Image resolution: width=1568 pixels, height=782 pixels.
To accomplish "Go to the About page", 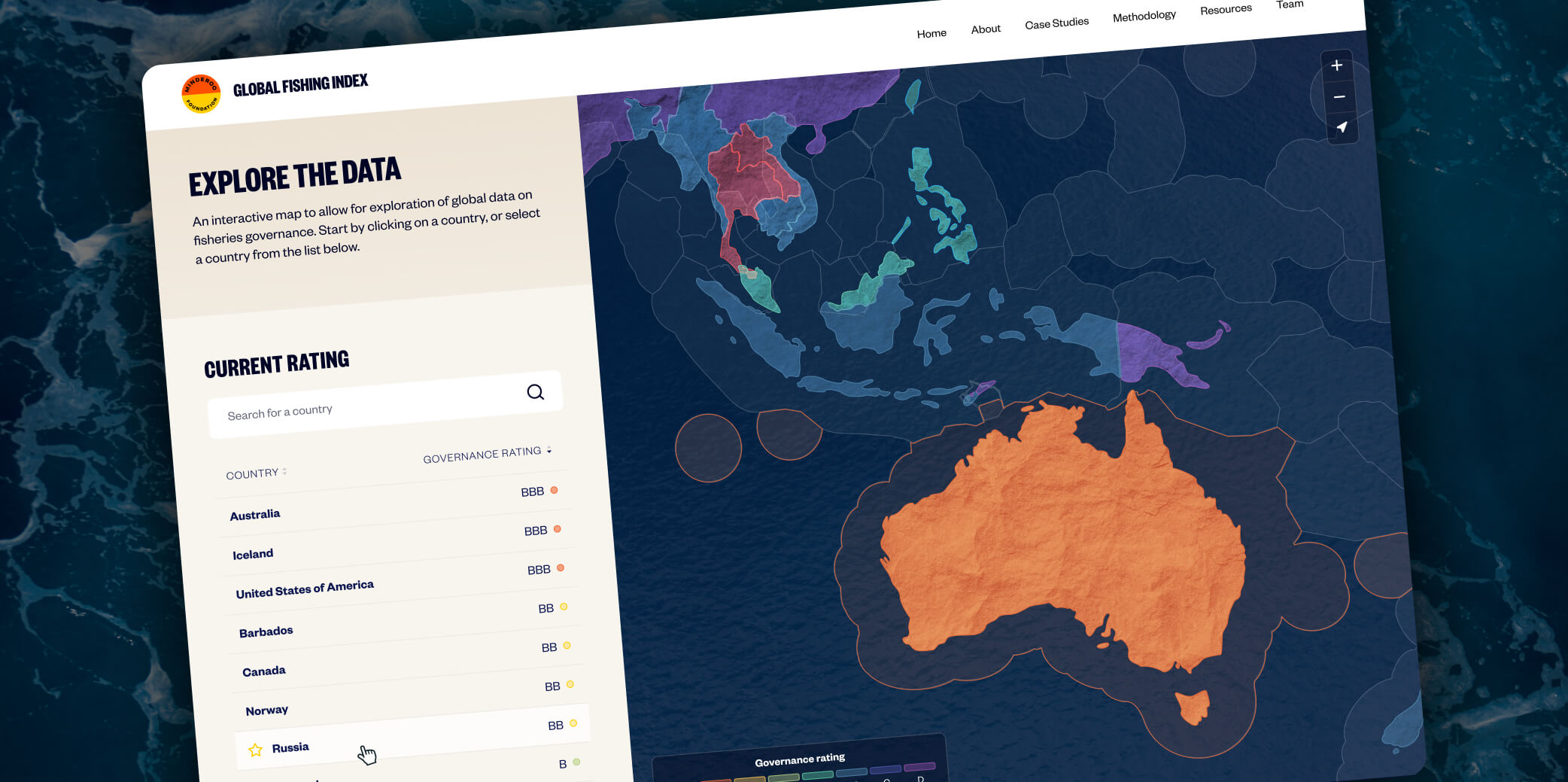I will pos(986,29).
